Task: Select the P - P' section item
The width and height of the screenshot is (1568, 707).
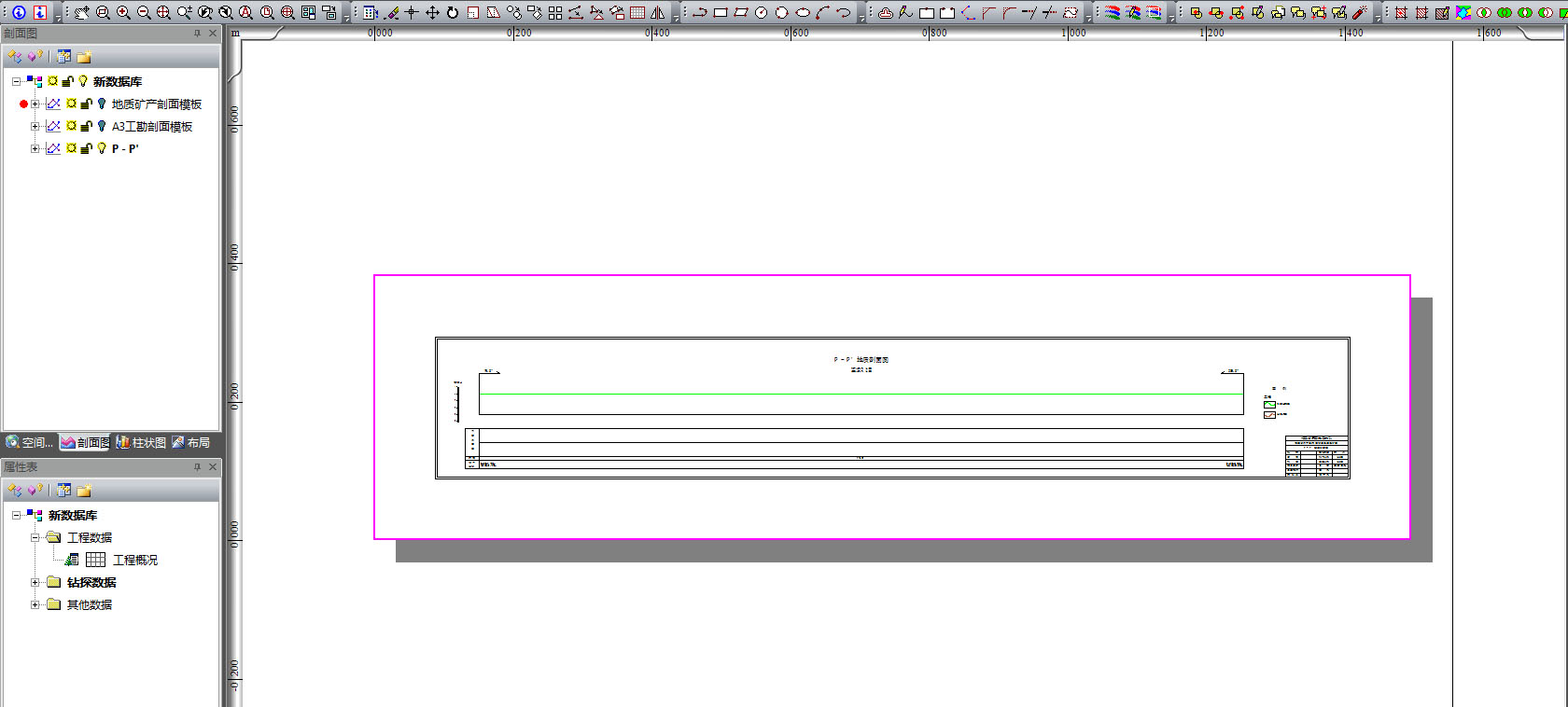Action: 125,148
